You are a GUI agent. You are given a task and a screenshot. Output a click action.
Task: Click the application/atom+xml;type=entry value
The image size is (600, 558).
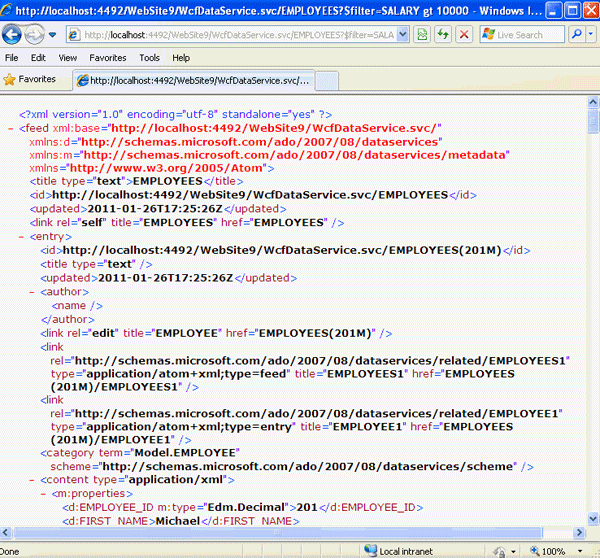pyautogui.click(x=189, y=427)
